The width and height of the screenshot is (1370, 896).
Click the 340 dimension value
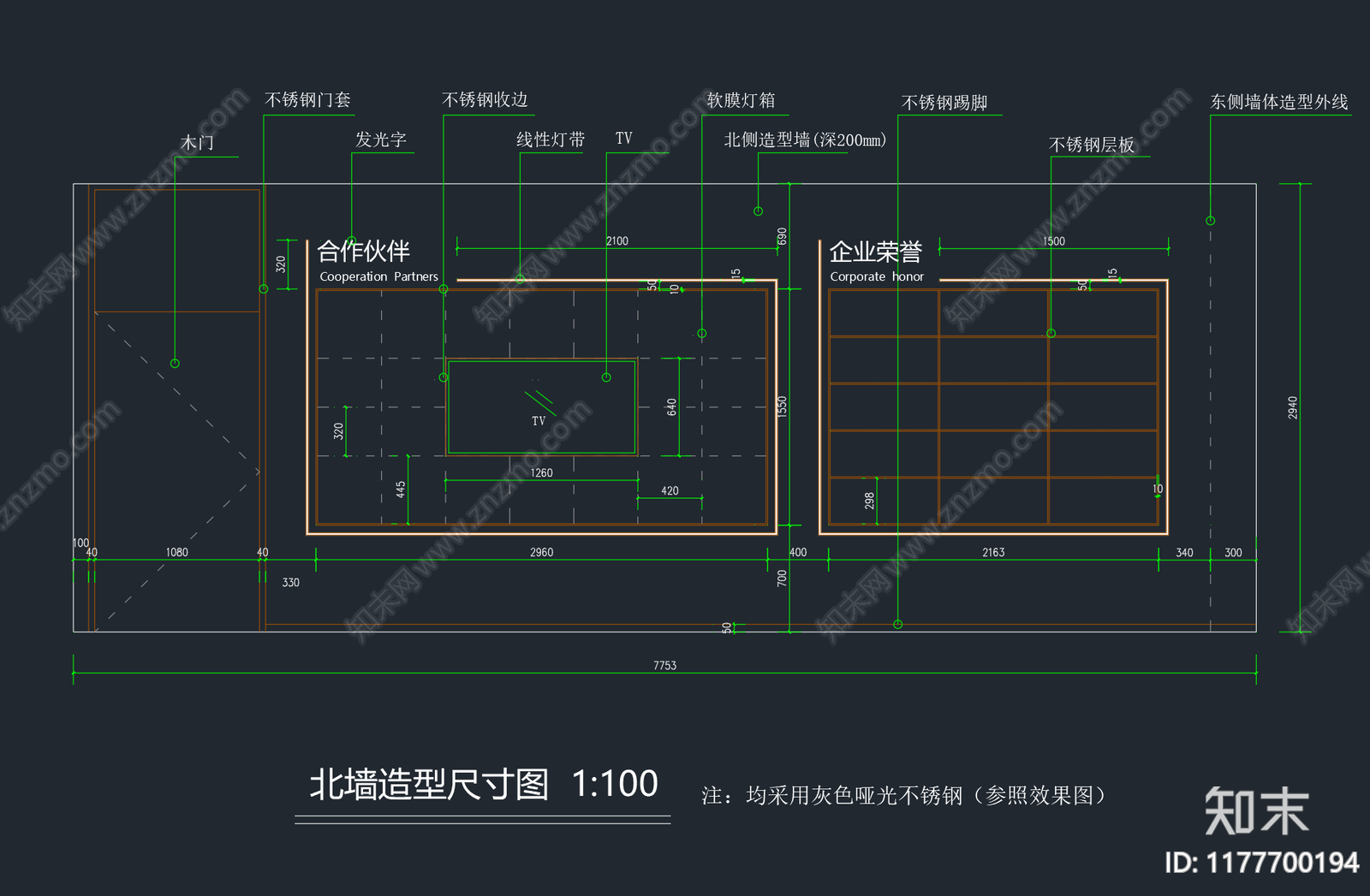[x=1184, y=552]
